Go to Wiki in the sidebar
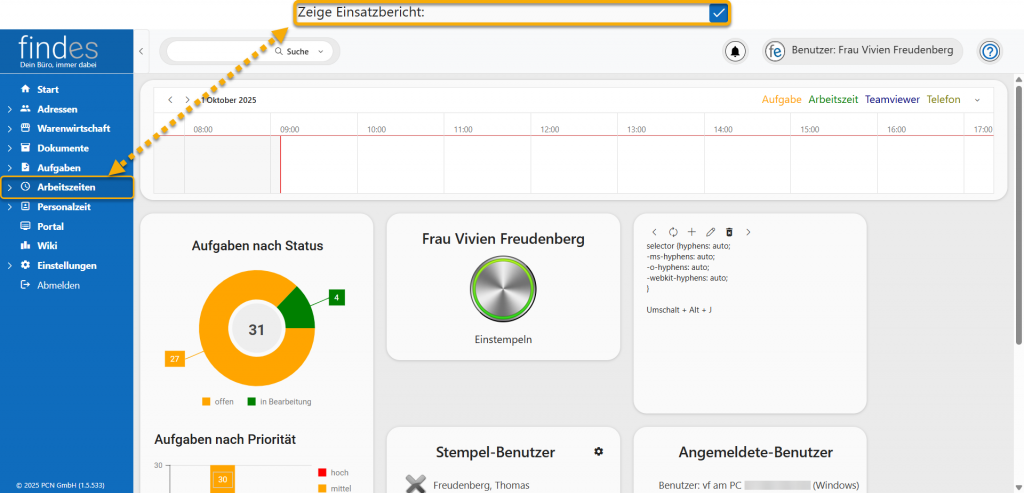 (47, 246)
